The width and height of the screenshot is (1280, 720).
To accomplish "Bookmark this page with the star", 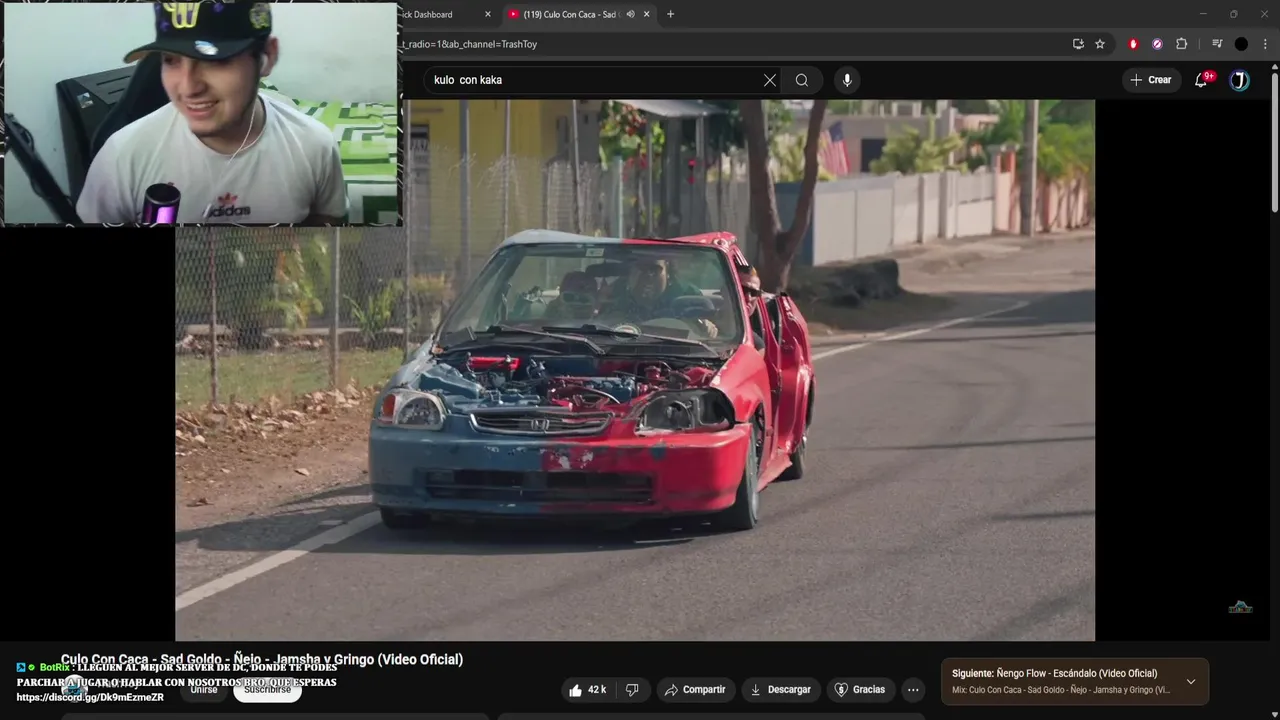I will pos(1100,44).
